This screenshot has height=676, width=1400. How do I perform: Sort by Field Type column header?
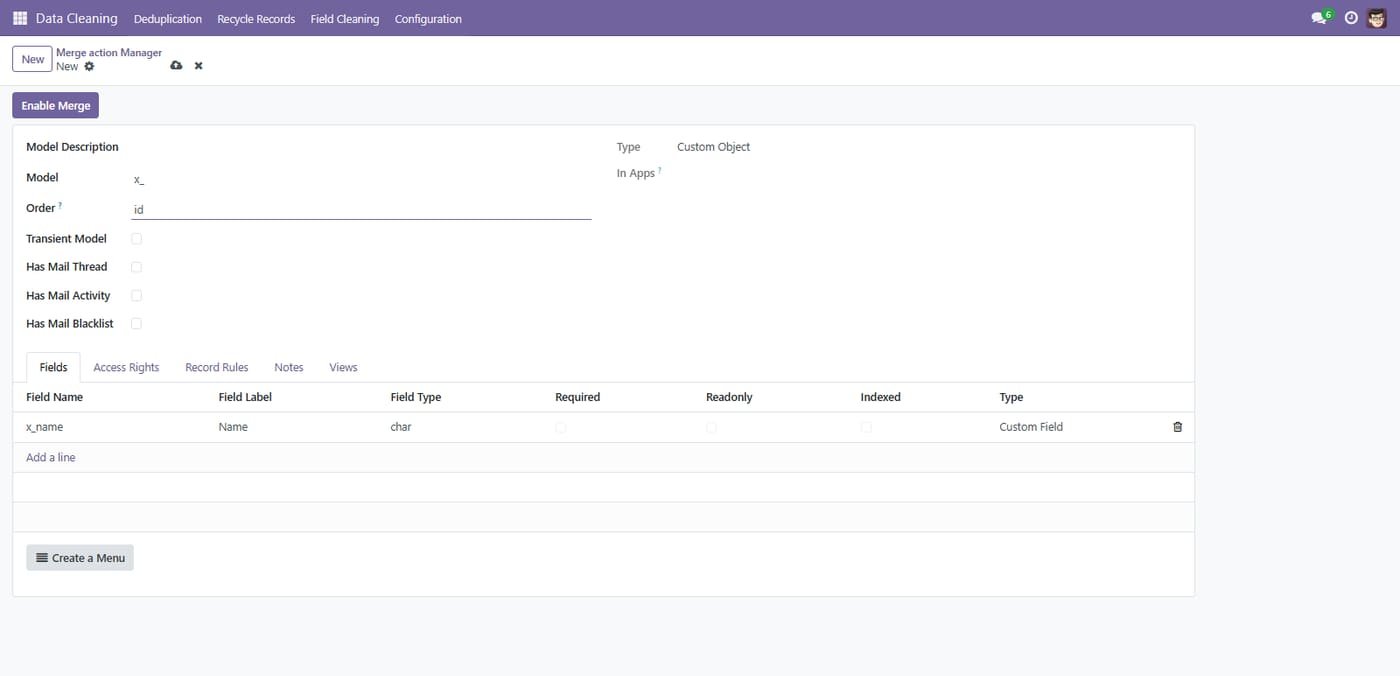416,397
